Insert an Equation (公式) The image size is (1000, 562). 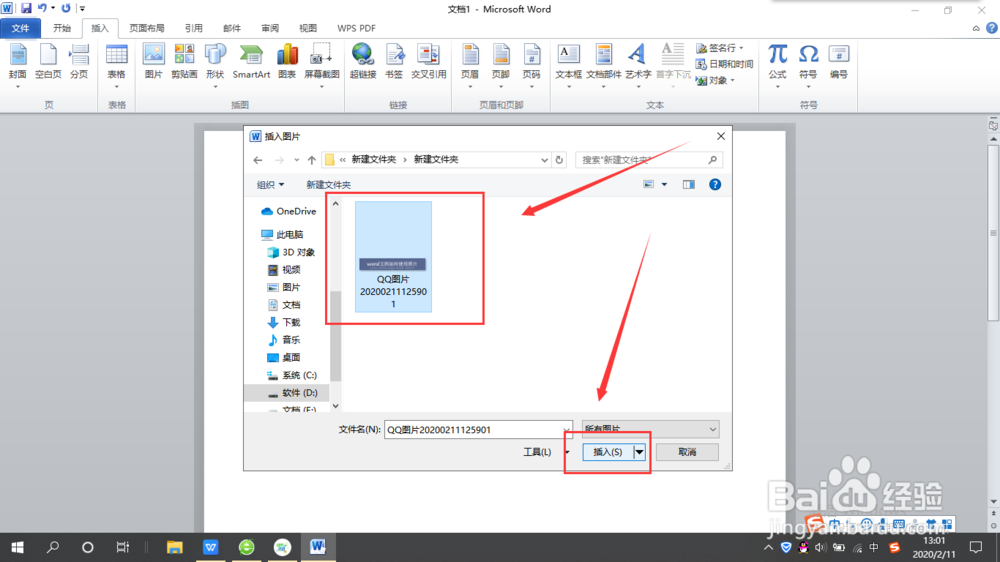777,63
